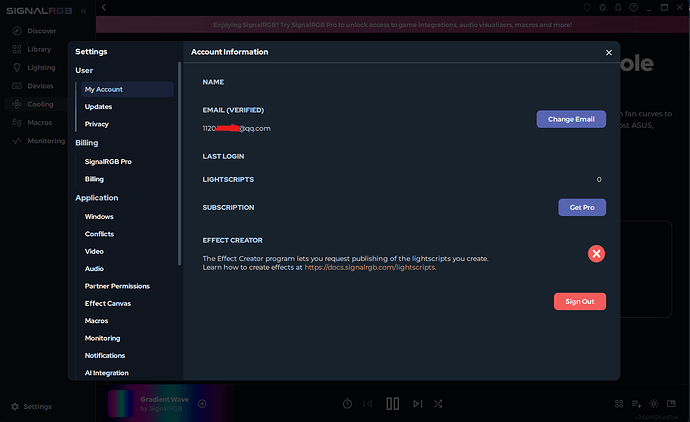
Task: Close the Account Information dialog
Action: tap(609, 52)
